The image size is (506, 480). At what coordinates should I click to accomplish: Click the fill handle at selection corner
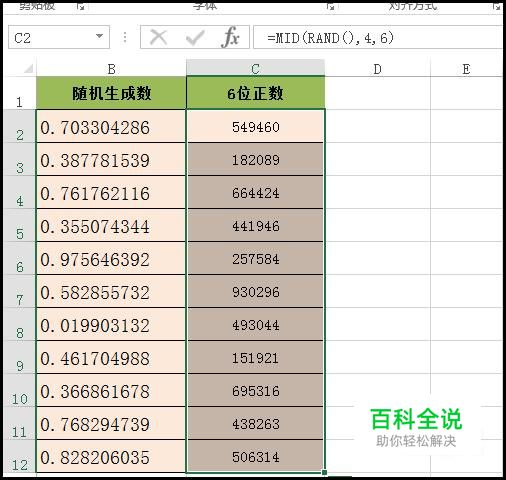pyautogui.click(x=324, y=472)
